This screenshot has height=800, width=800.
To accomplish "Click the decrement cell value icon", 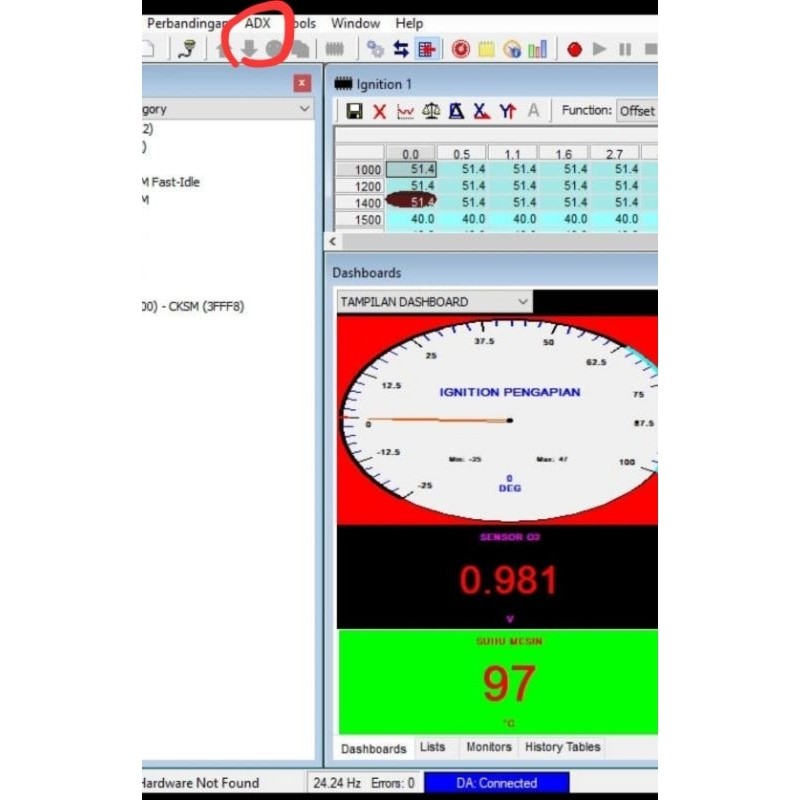I will pyautogui.click(x=482, y=110).
